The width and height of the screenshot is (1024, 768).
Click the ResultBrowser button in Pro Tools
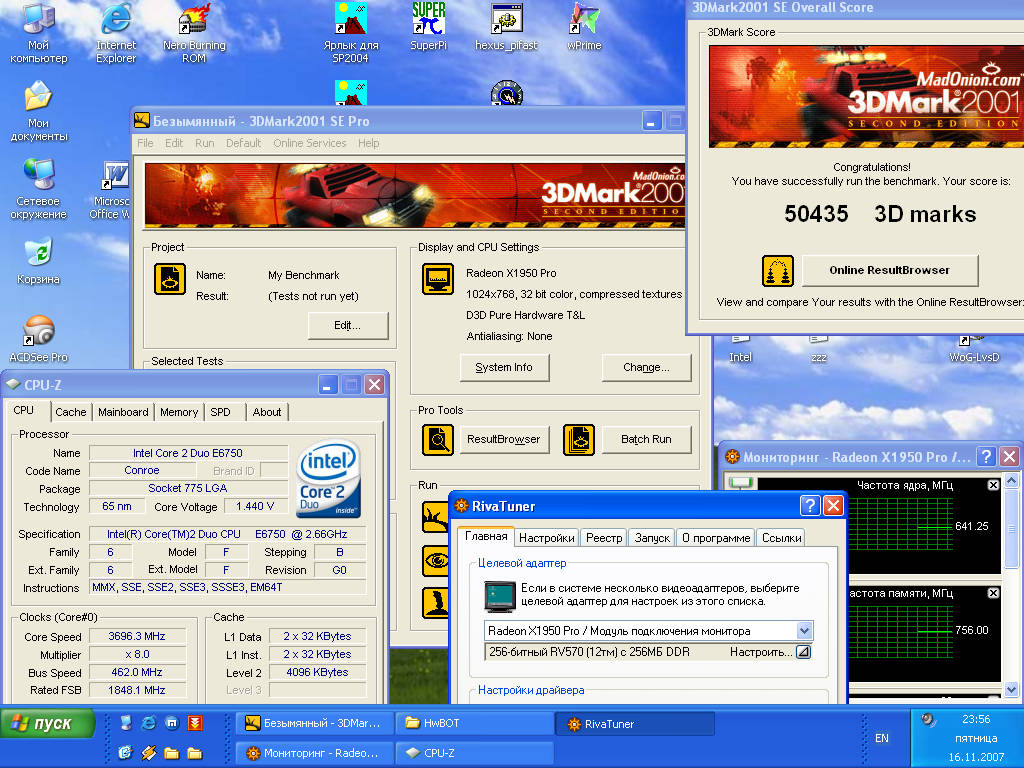(x=504, y=440)
